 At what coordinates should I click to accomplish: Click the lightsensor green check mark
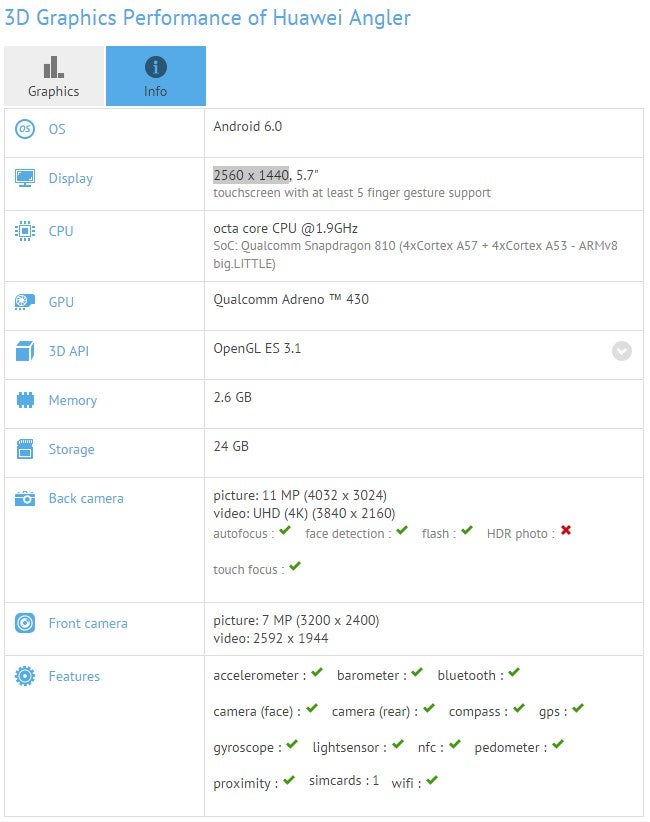pos(398,744)
